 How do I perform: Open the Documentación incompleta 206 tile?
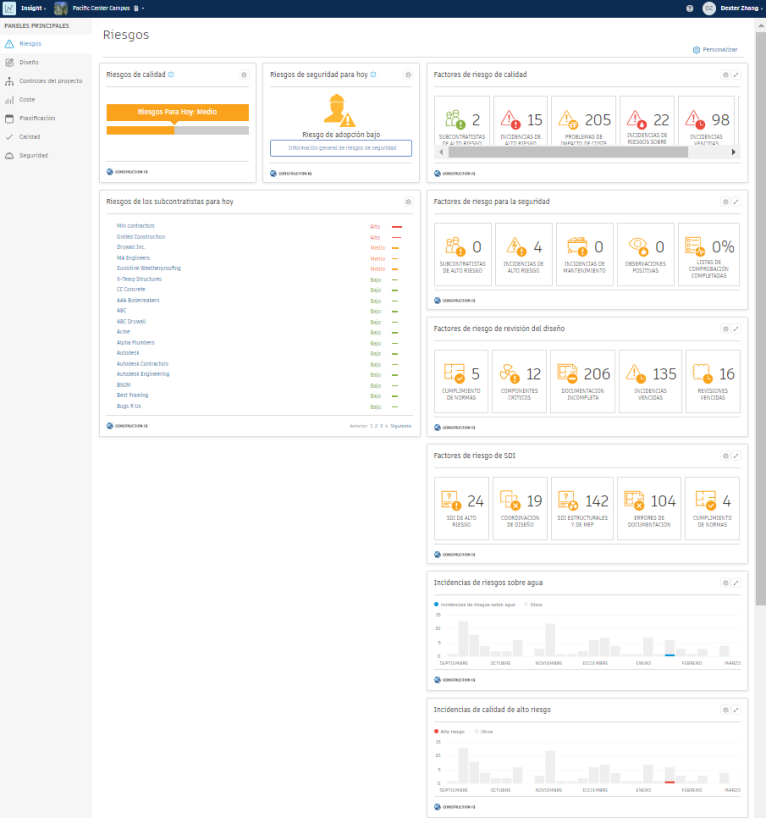click(x=582, y=381)
